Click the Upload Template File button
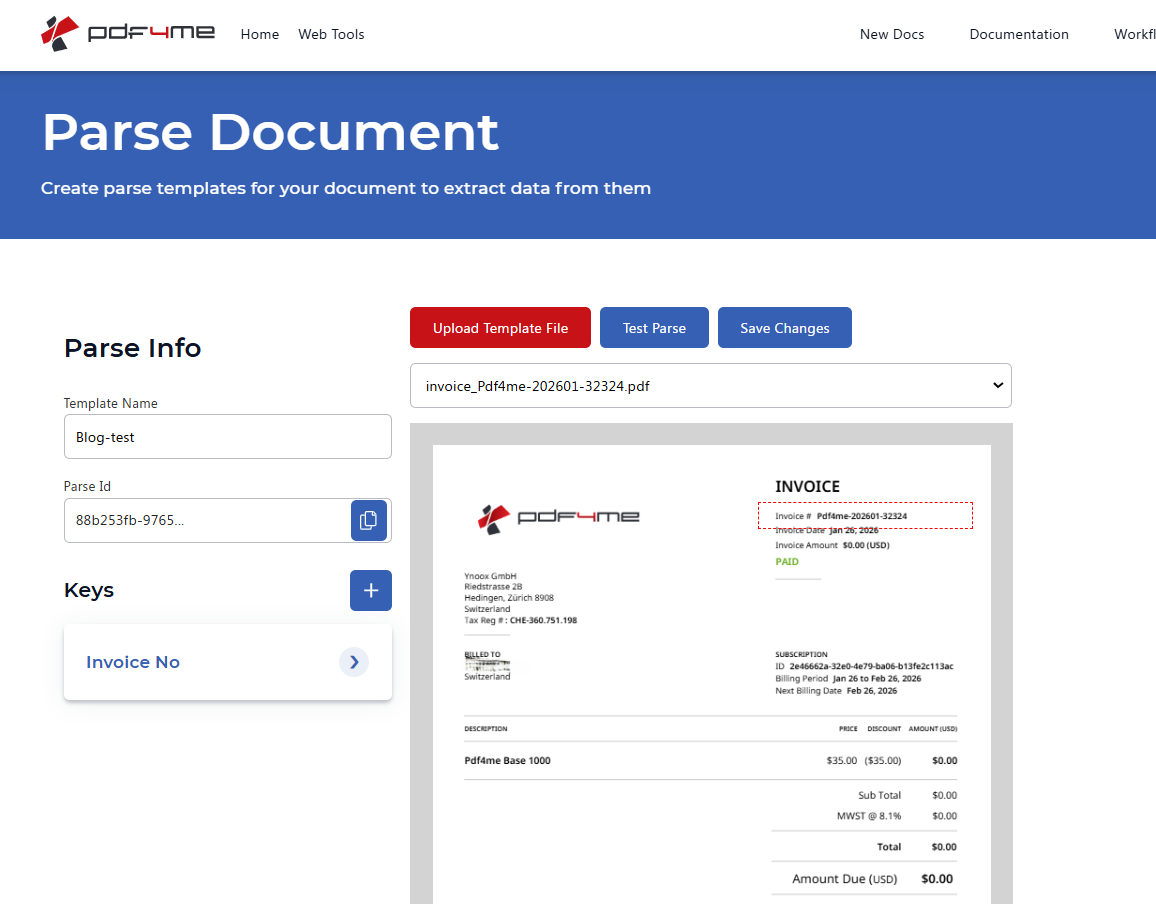The height and width of the screenshot is (904, 1156). click(500, 327)
